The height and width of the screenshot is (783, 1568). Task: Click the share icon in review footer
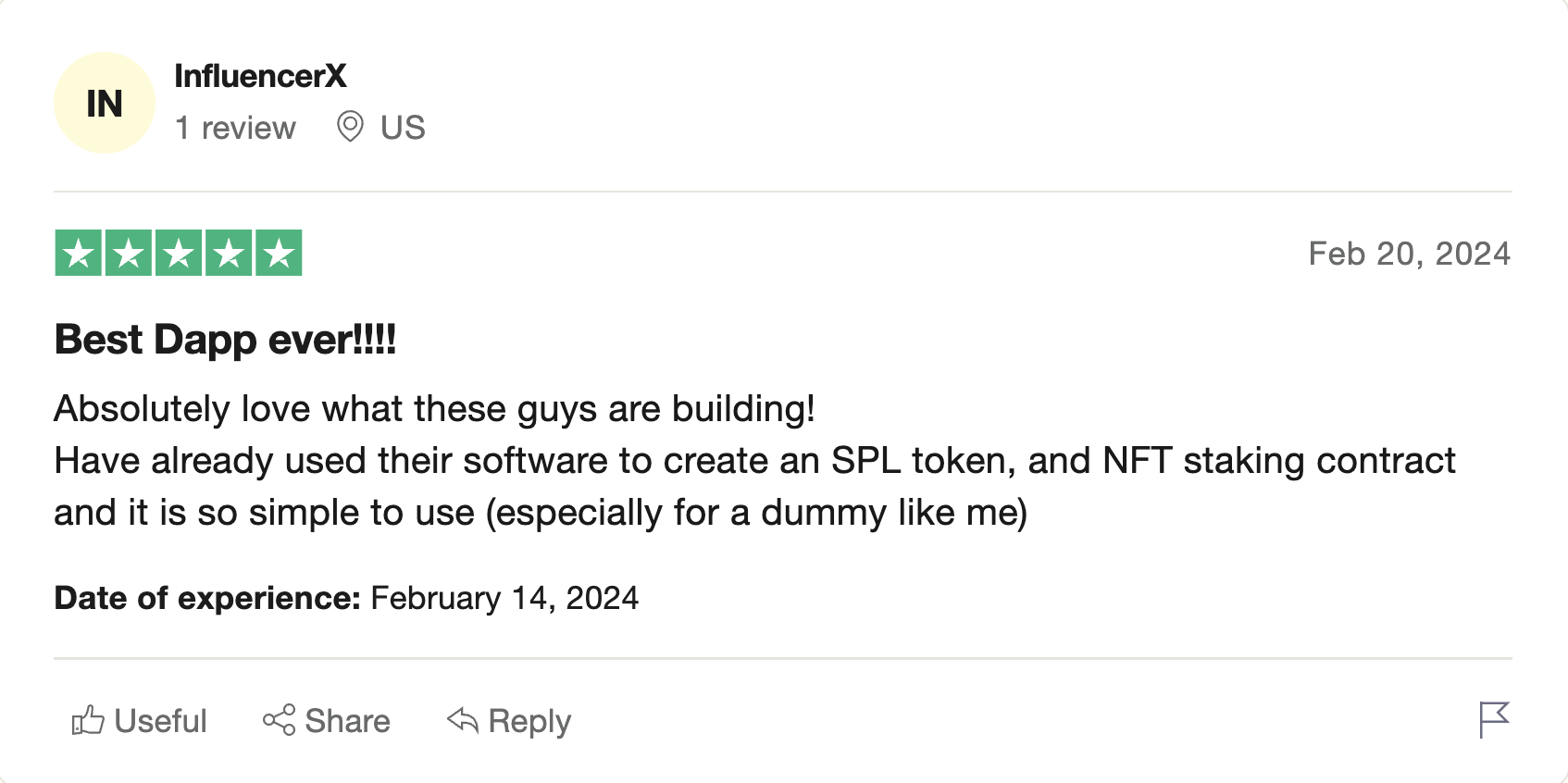[279, 720]
